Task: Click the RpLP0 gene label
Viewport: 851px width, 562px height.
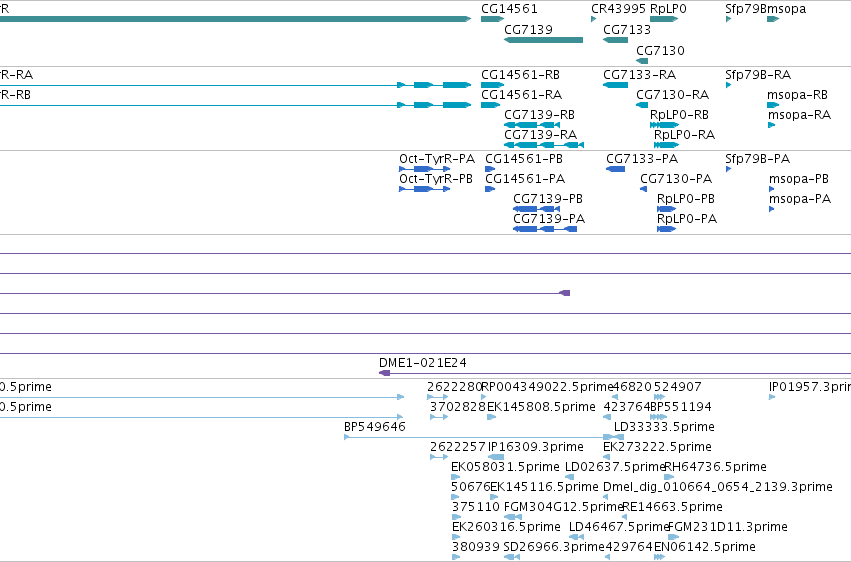Action: click(668, 9)
